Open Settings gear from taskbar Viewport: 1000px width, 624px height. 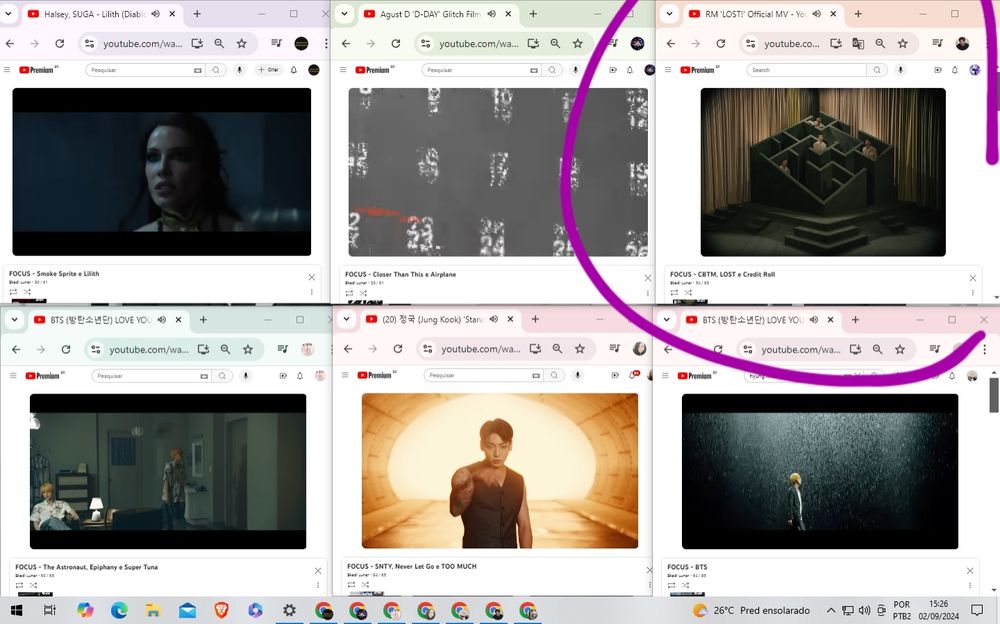[290, 611]
